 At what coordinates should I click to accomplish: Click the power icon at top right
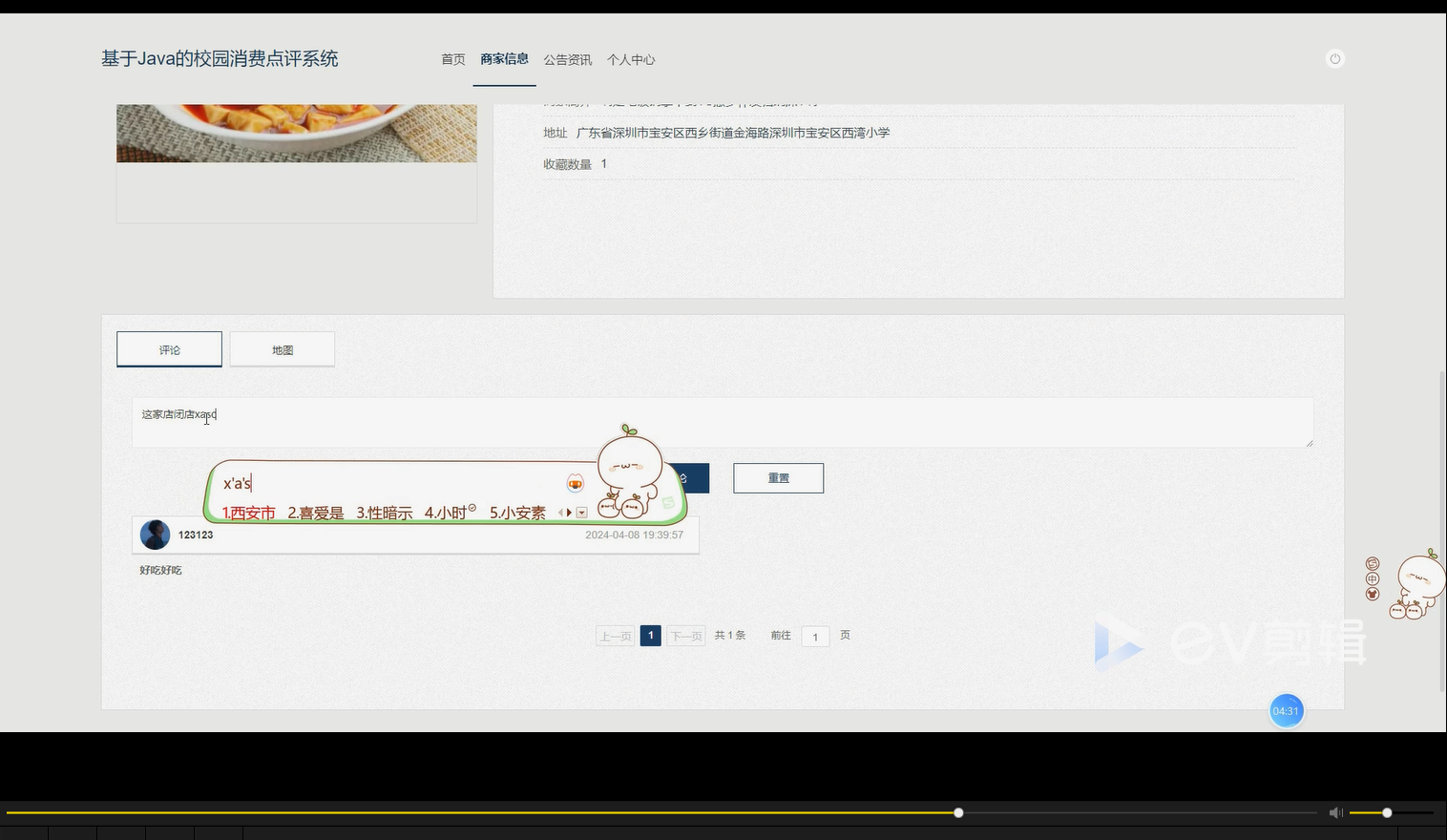point(1334,58)
